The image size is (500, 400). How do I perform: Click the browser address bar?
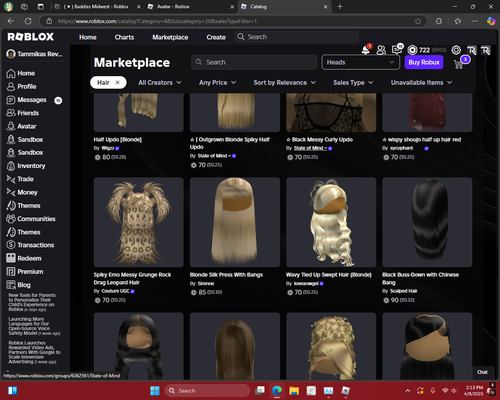(233, 21)
